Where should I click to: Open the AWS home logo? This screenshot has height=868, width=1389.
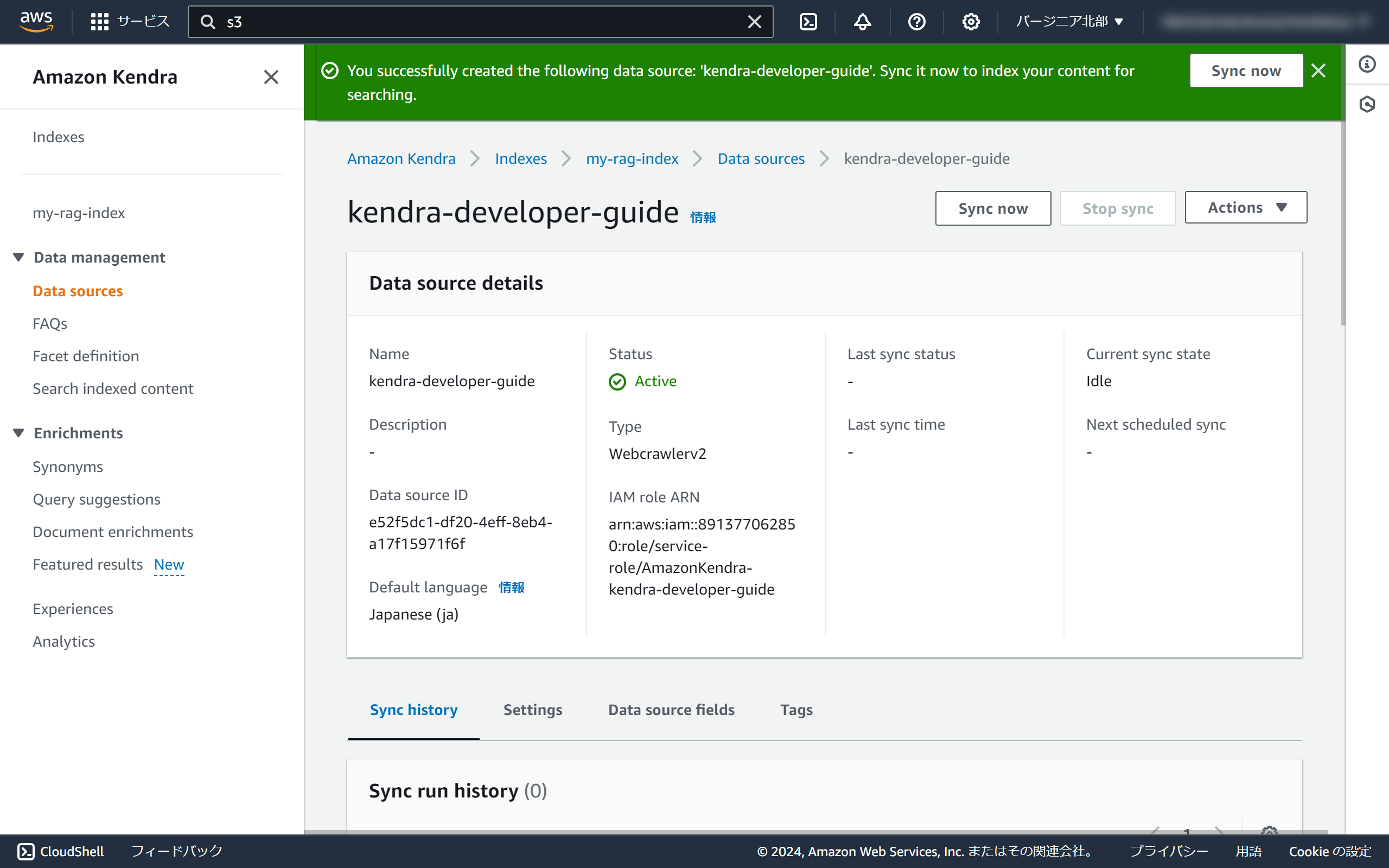pyautogui.click(x=36, y=21)
